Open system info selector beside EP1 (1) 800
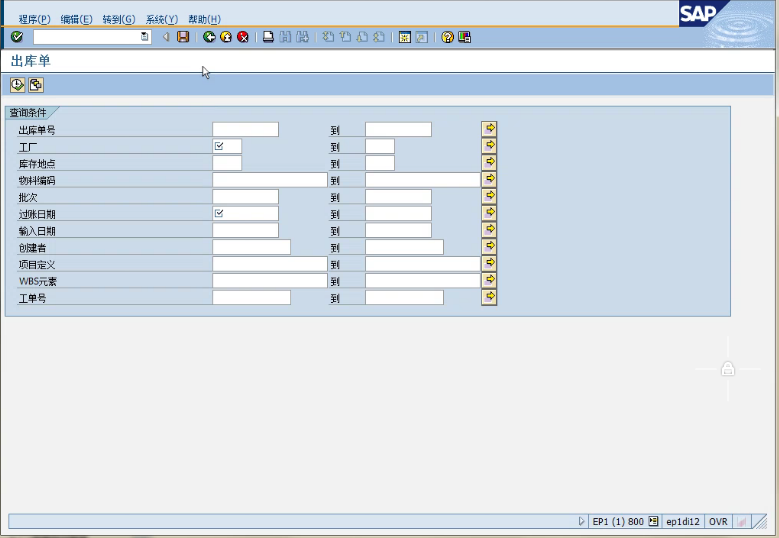779x538 pixels. (653, 521)
